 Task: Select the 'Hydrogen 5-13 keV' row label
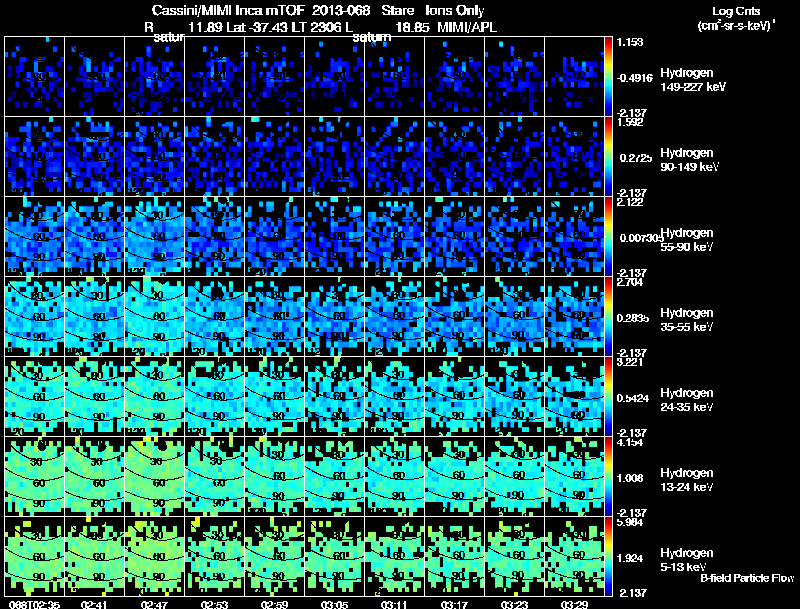coord(687,560)
